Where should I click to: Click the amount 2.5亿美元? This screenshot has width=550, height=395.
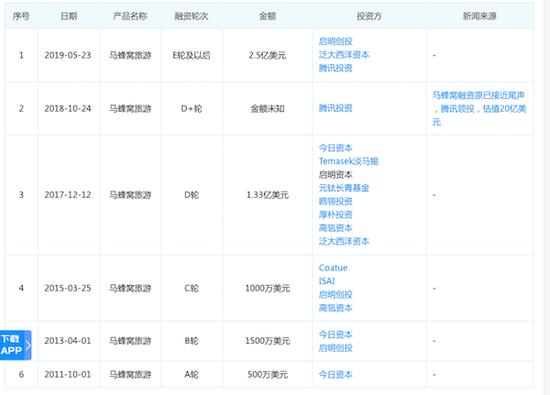click(x=268, y=55)
